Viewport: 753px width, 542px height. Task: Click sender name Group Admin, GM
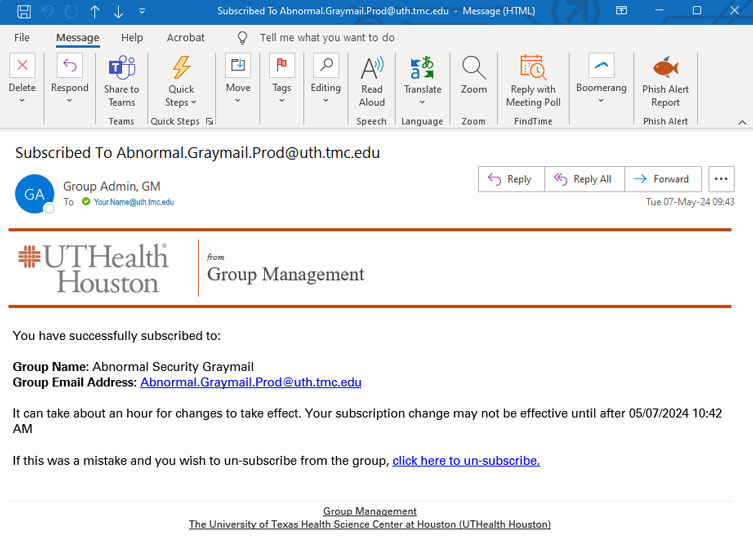click(x=112, y=186)
